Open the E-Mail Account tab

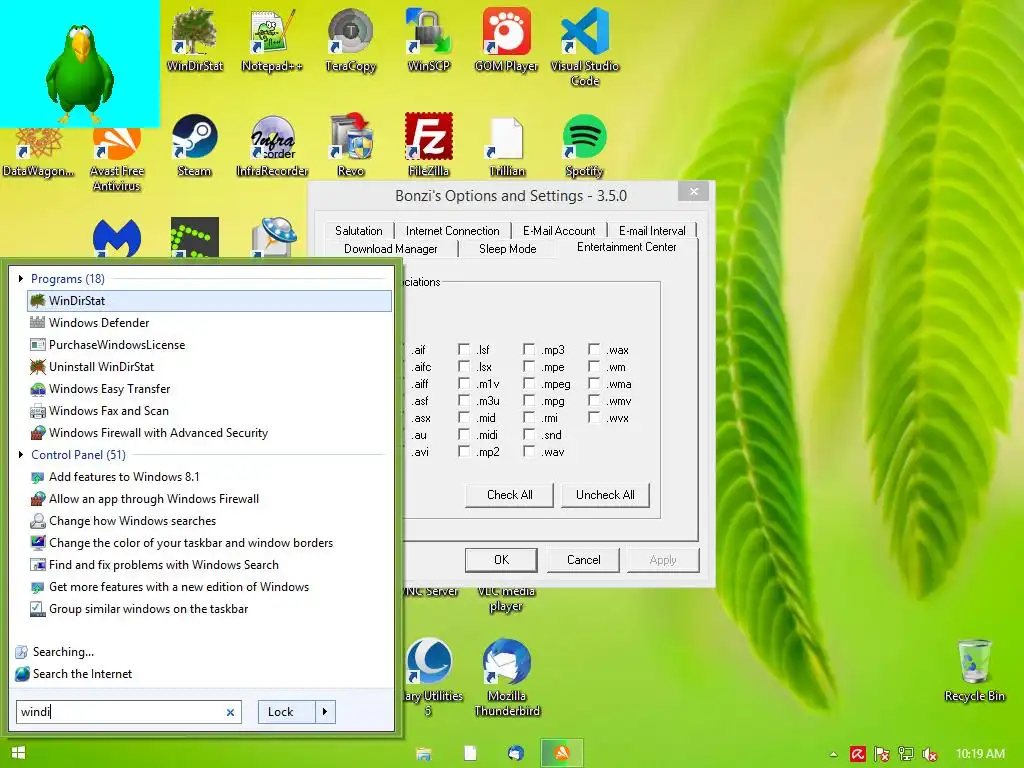click(x=559, y=231)
